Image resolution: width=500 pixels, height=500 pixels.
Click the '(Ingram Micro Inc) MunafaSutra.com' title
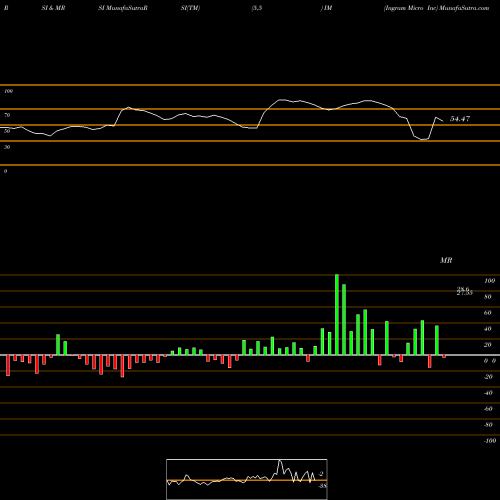(x=437, y=8)
